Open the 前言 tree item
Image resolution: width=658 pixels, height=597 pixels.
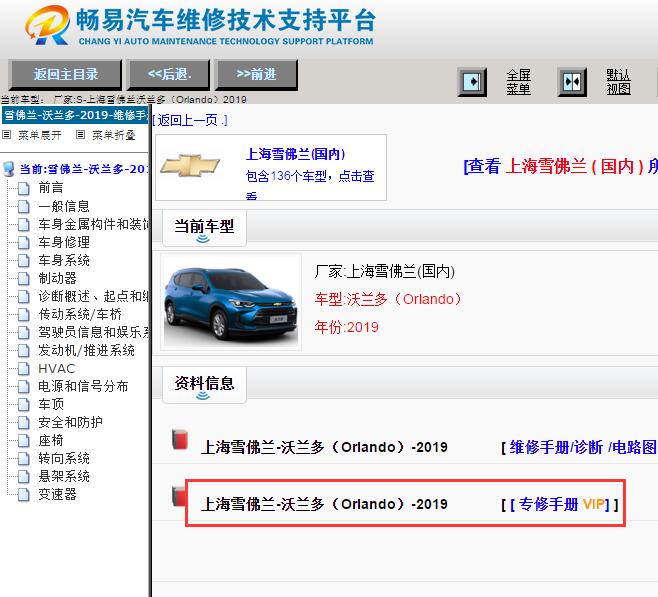coord(51,188)
